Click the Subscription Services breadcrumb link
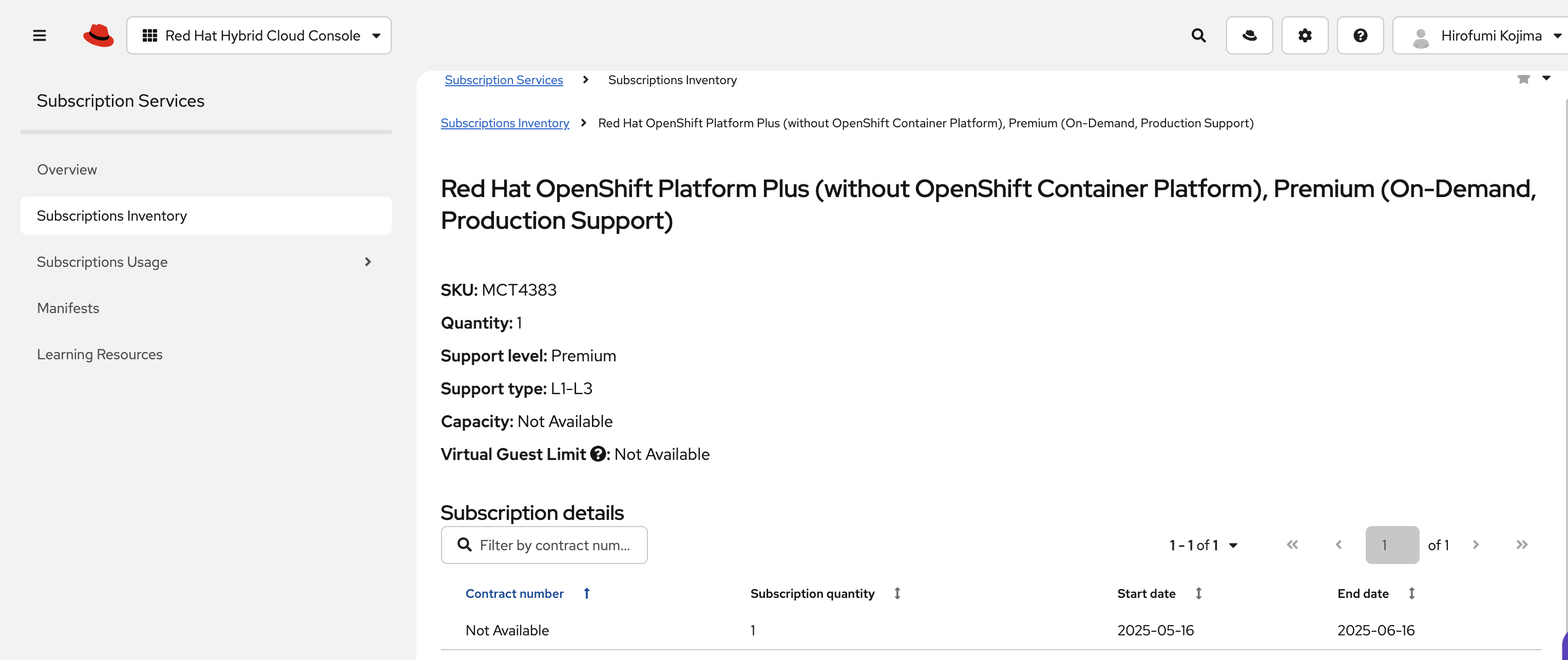Screen dimensions: 1568x660 click(x=503, y=80)
